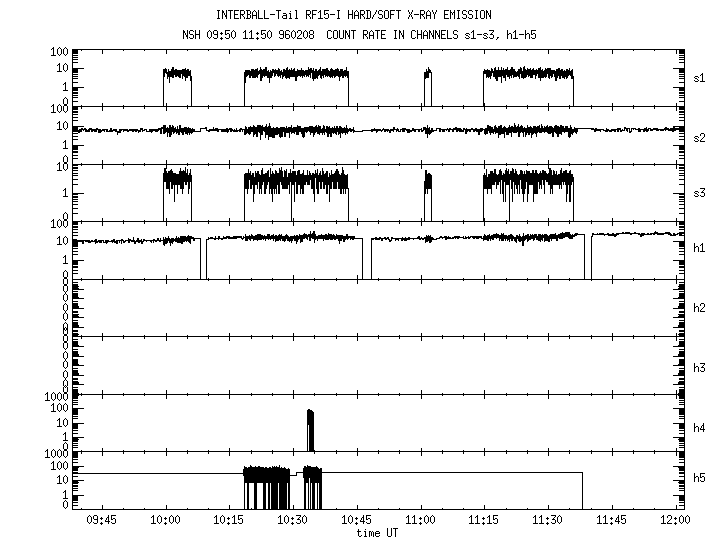Pick the 11:00 time tick label
The image size is (720, 550).
click(x=420, y=520)
